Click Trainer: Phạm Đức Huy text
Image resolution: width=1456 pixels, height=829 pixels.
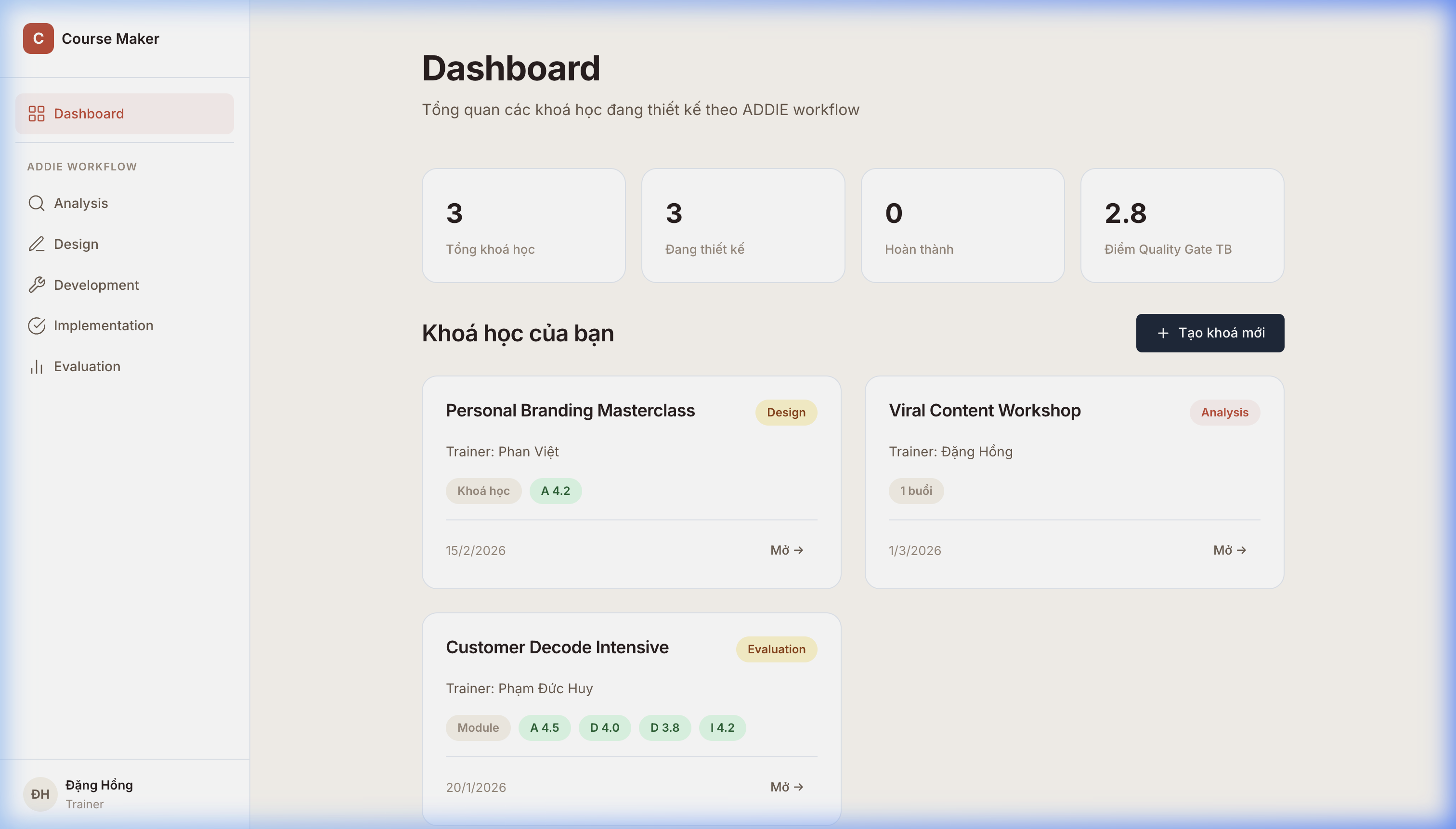pos(520,688)
